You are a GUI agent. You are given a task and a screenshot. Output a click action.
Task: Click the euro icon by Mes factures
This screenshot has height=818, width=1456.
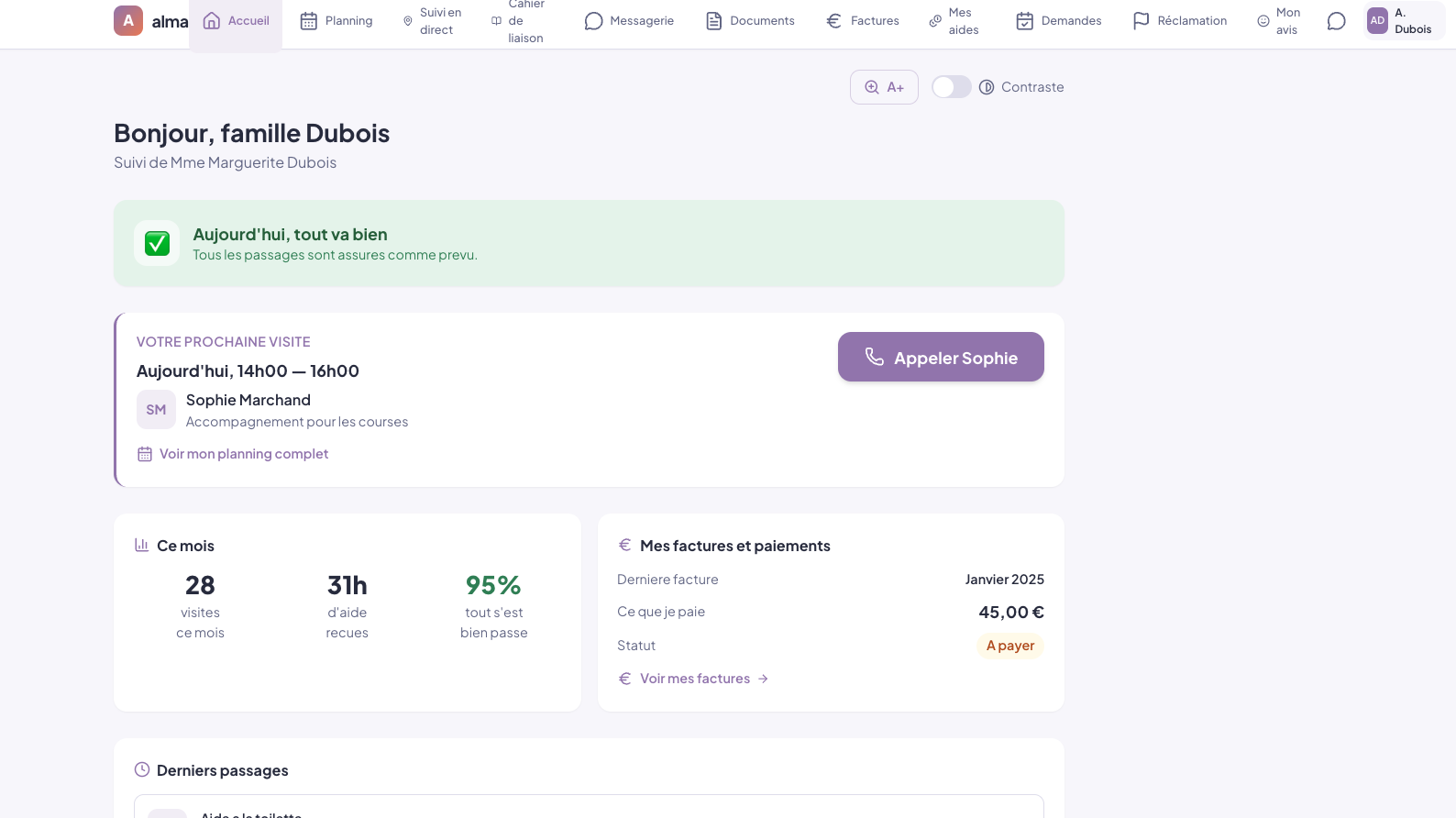coord(625,545)
